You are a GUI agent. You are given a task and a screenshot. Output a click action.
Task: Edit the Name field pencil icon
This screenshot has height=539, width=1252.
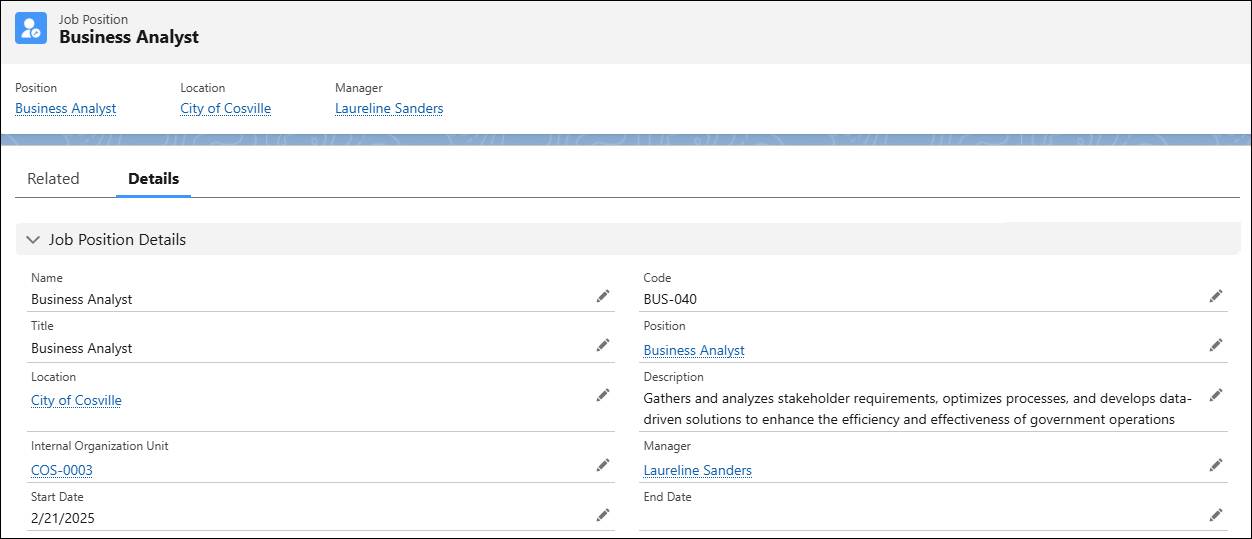[x=603, y=296]
